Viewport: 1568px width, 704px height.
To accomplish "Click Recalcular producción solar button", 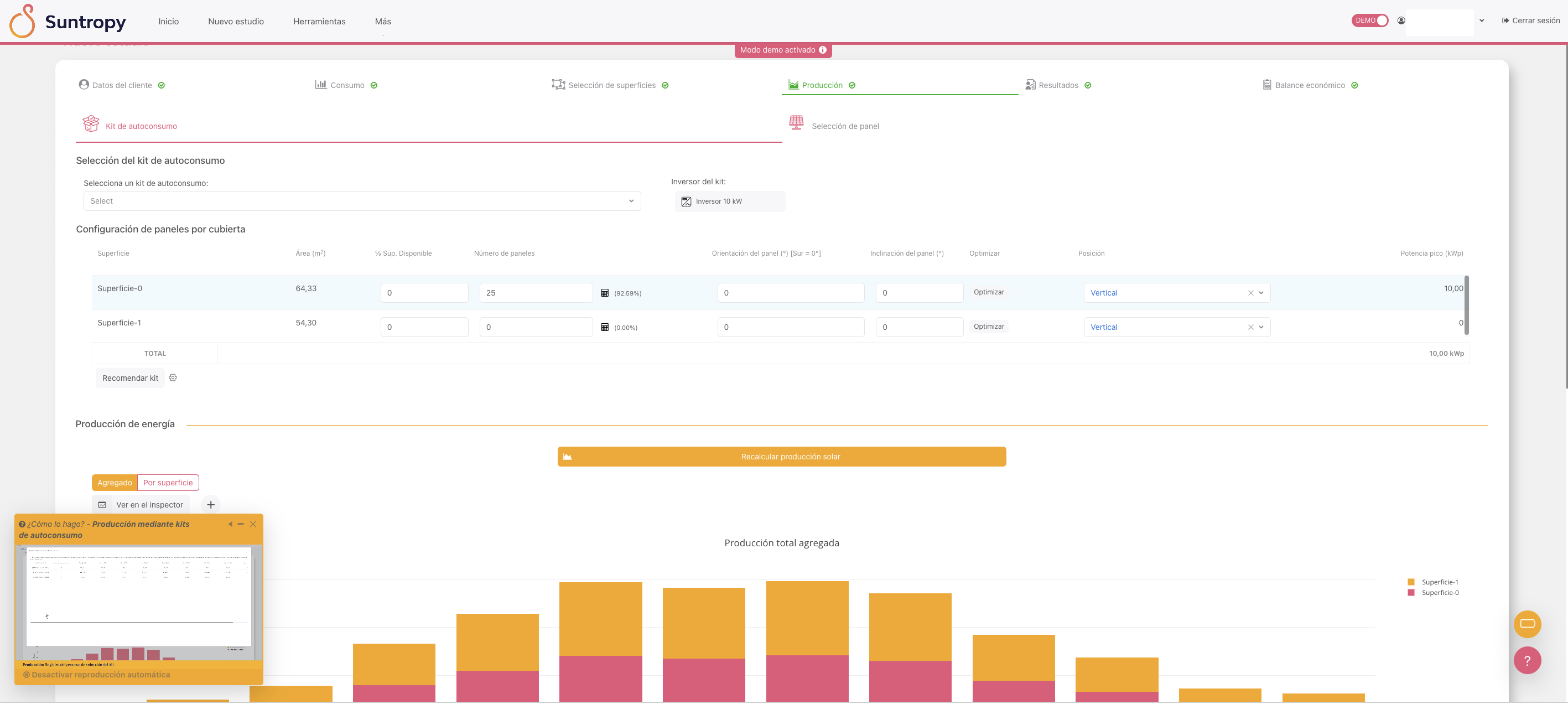I will click(x=782, y=457).
